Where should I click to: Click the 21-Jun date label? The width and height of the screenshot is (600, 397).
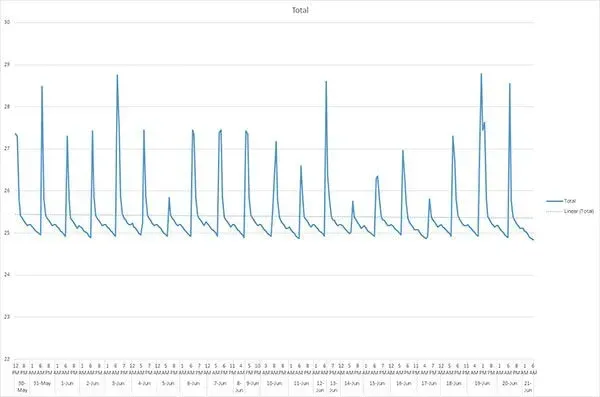tap(528, 387)
